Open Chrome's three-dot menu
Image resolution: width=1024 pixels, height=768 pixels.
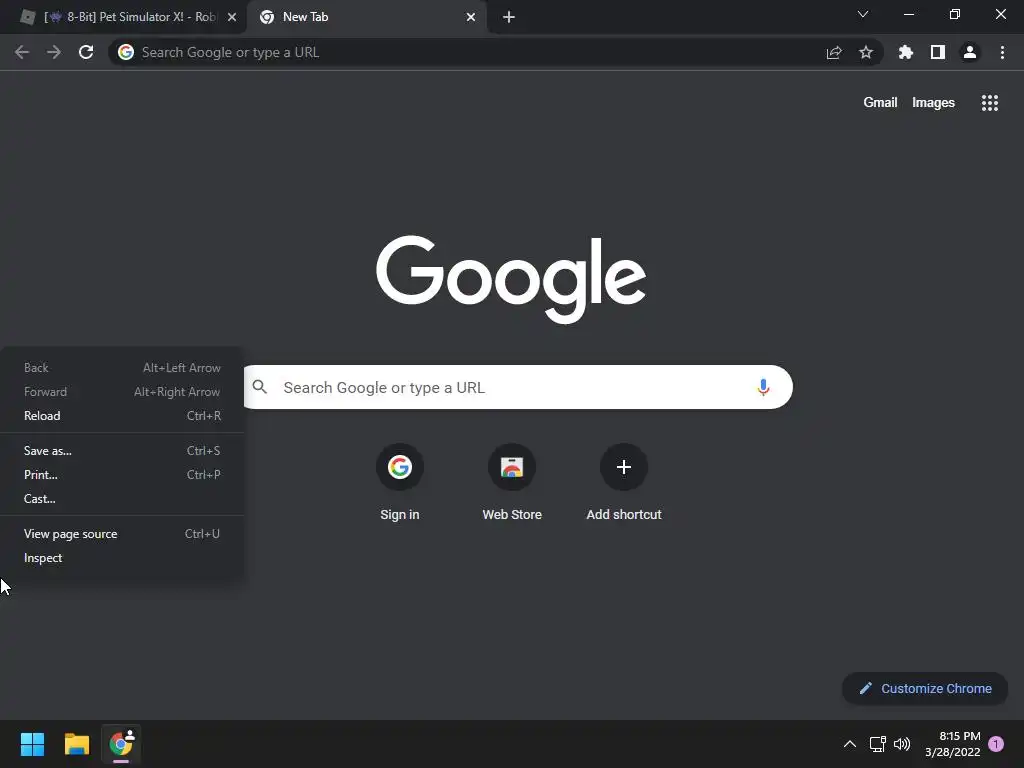tap(1002, 52)
